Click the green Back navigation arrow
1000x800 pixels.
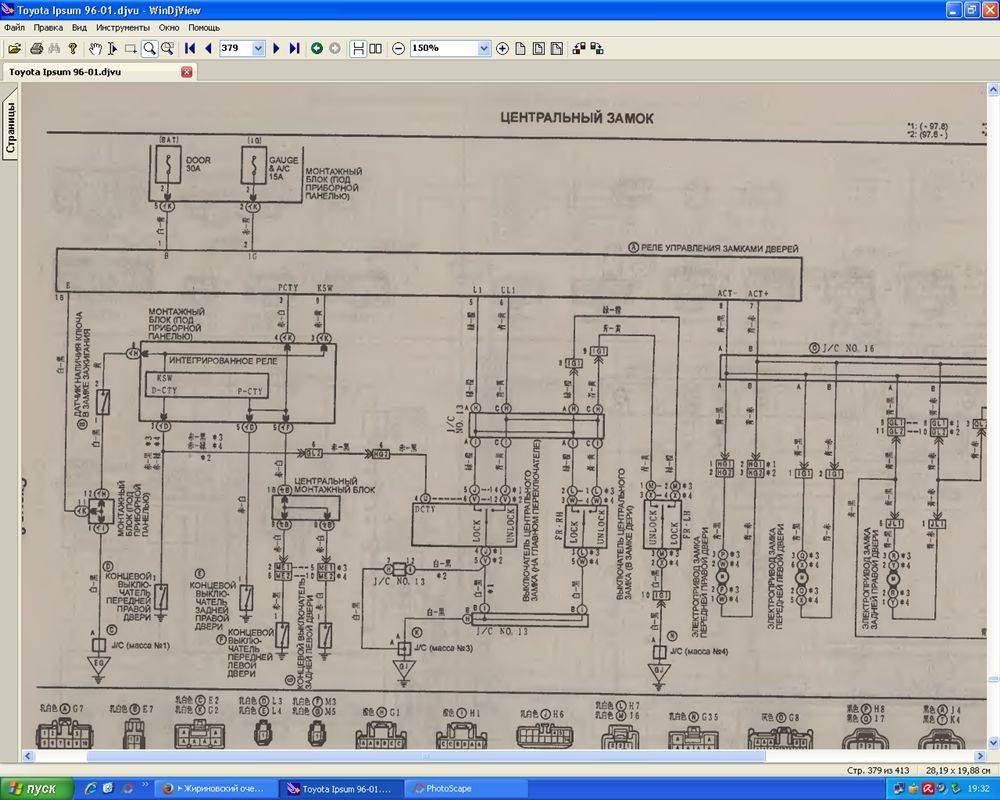[317, 48]
